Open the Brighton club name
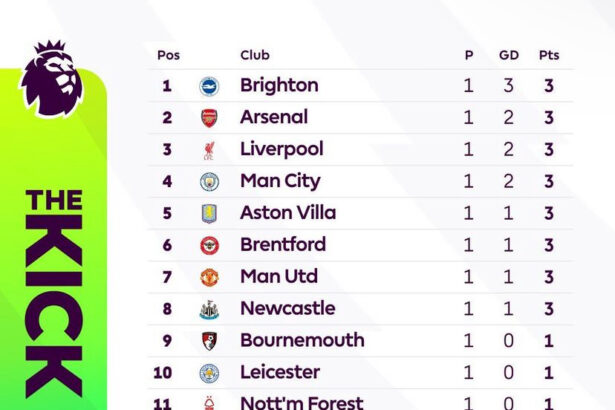Image resolution: width=615 pixels, height=410 pixels. click(x=279, y=86)
